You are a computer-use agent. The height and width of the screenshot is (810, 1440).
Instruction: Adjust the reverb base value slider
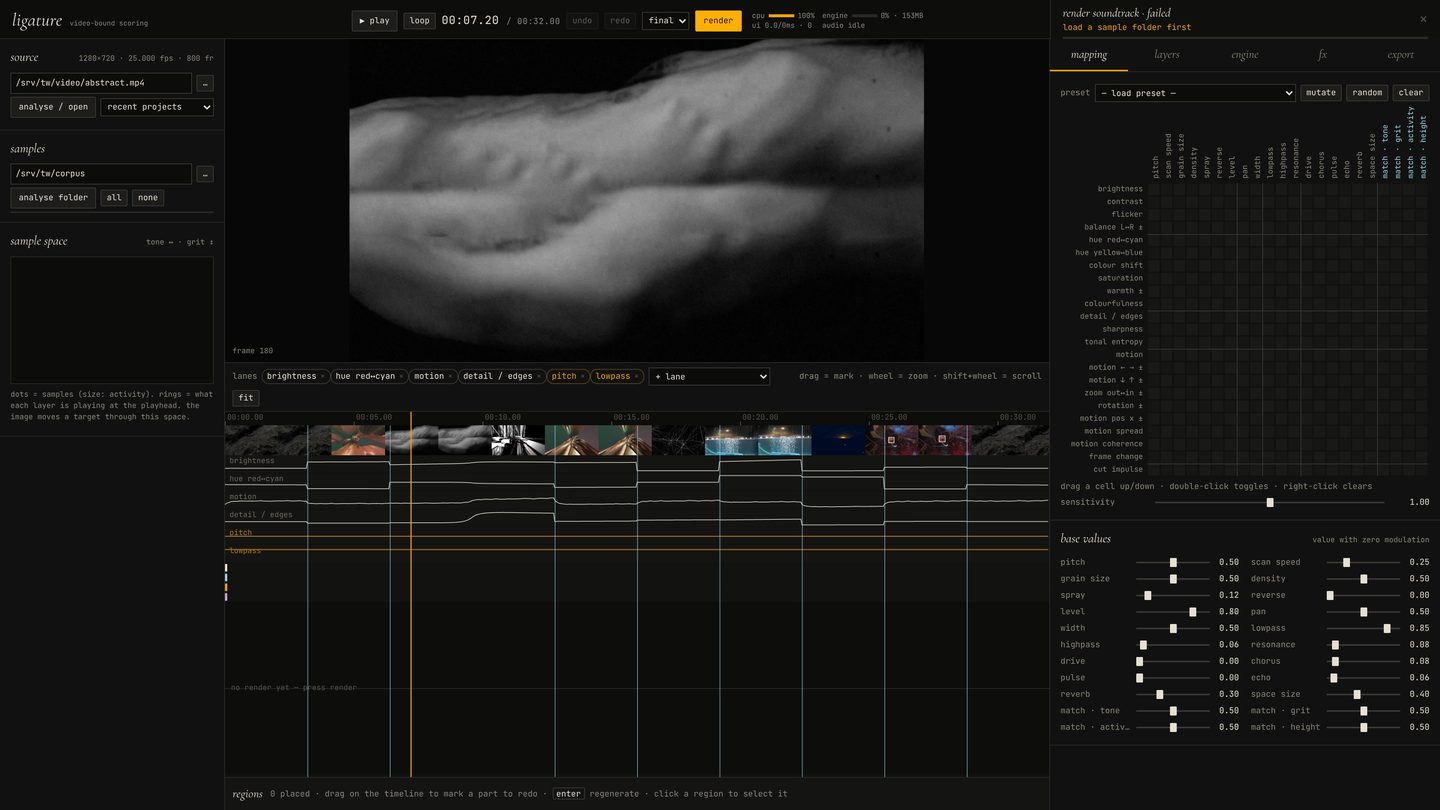point(1173,694)
